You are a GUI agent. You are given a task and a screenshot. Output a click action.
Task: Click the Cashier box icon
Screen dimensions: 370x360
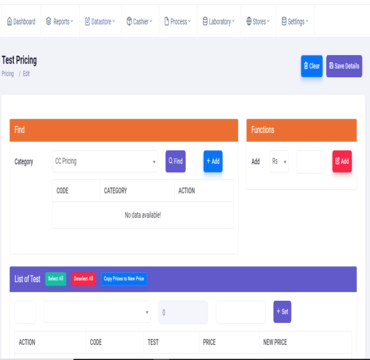[x=129, y=22]
